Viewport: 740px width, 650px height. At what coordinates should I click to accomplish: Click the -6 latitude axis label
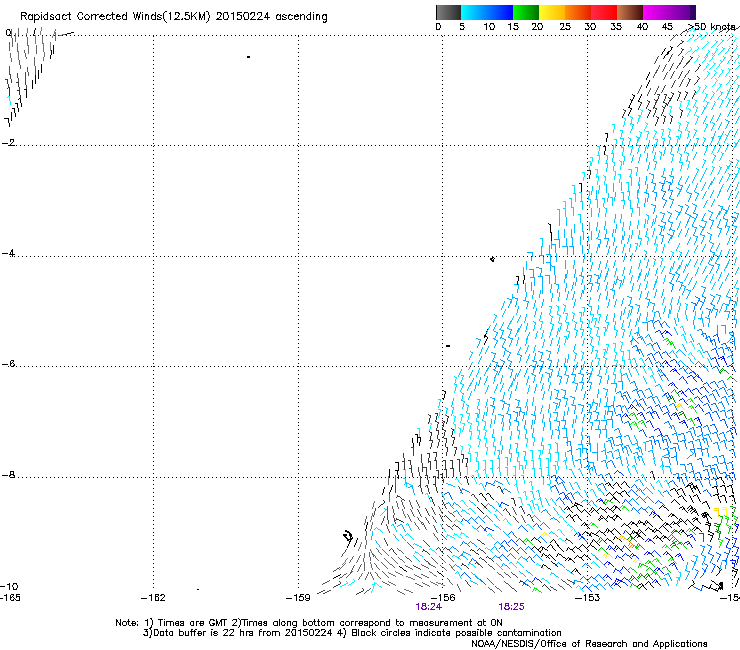click(x=8, y=363)
